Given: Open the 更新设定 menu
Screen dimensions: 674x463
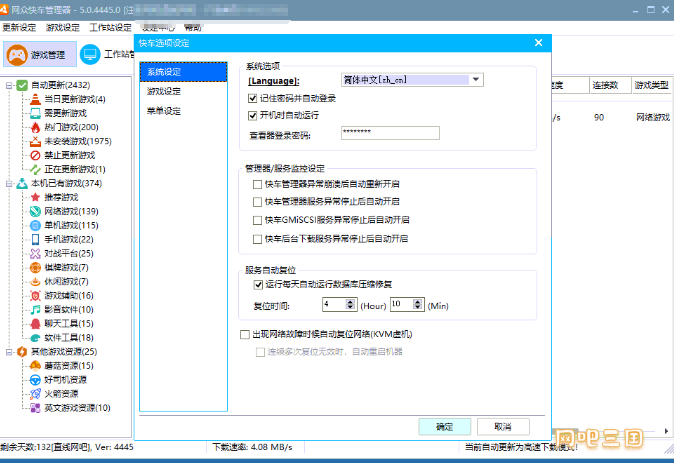Looking at the screenshot, I should (19, 28).
